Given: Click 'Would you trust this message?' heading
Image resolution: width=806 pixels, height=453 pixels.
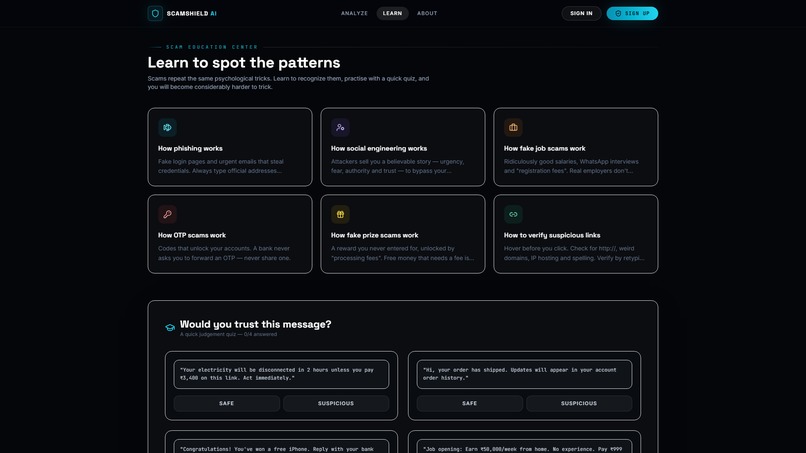Looking at the screenshot, I should point(255,324).
